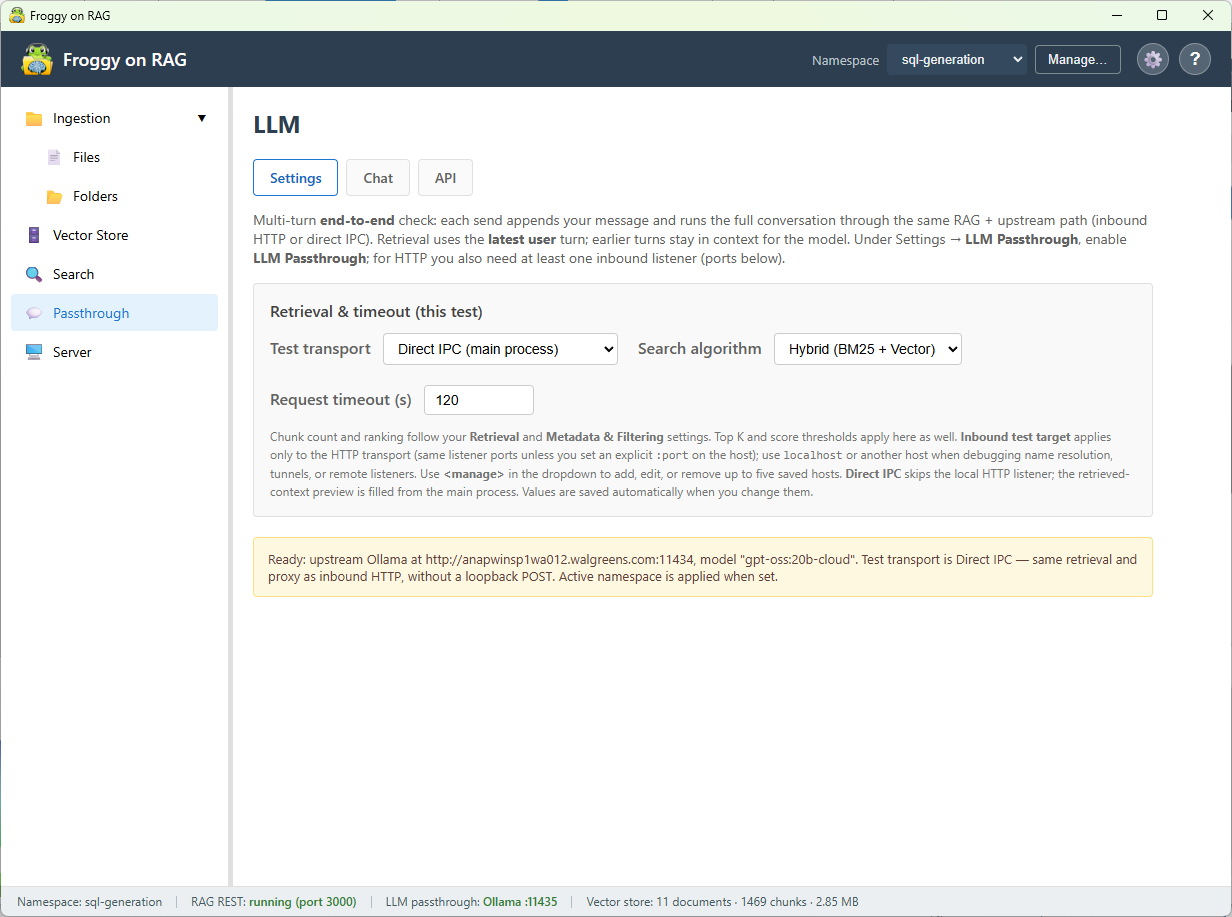Click status bar 'Namespace: sql-generation'
This screenshot has height=917, width=1232.
click(x=89, y=901)
